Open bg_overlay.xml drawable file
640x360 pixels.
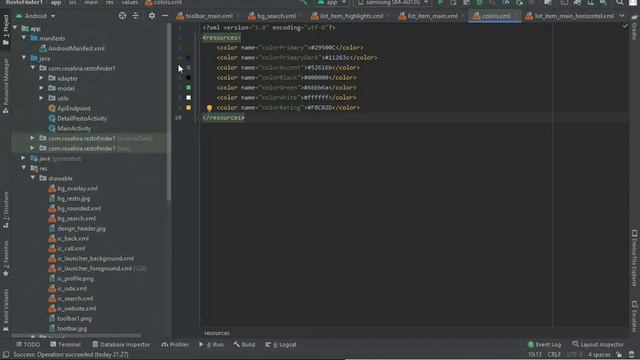(x=77, y=189)
